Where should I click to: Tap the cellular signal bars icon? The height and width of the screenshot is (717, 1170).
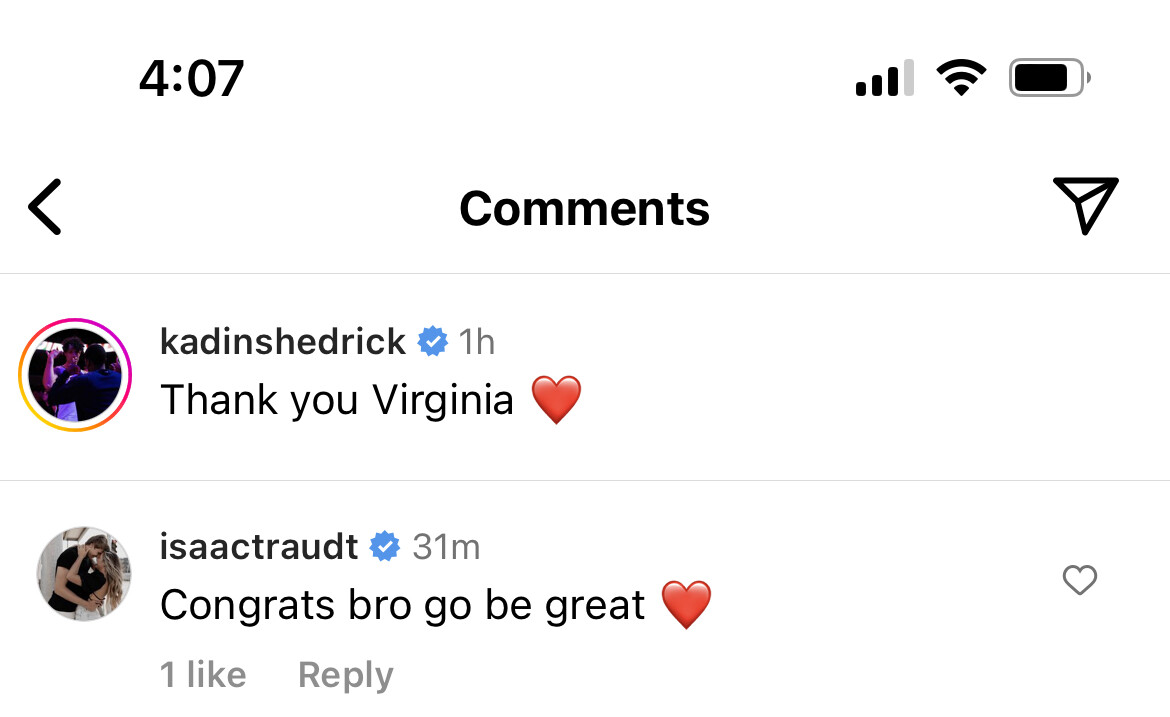point(885,78)
